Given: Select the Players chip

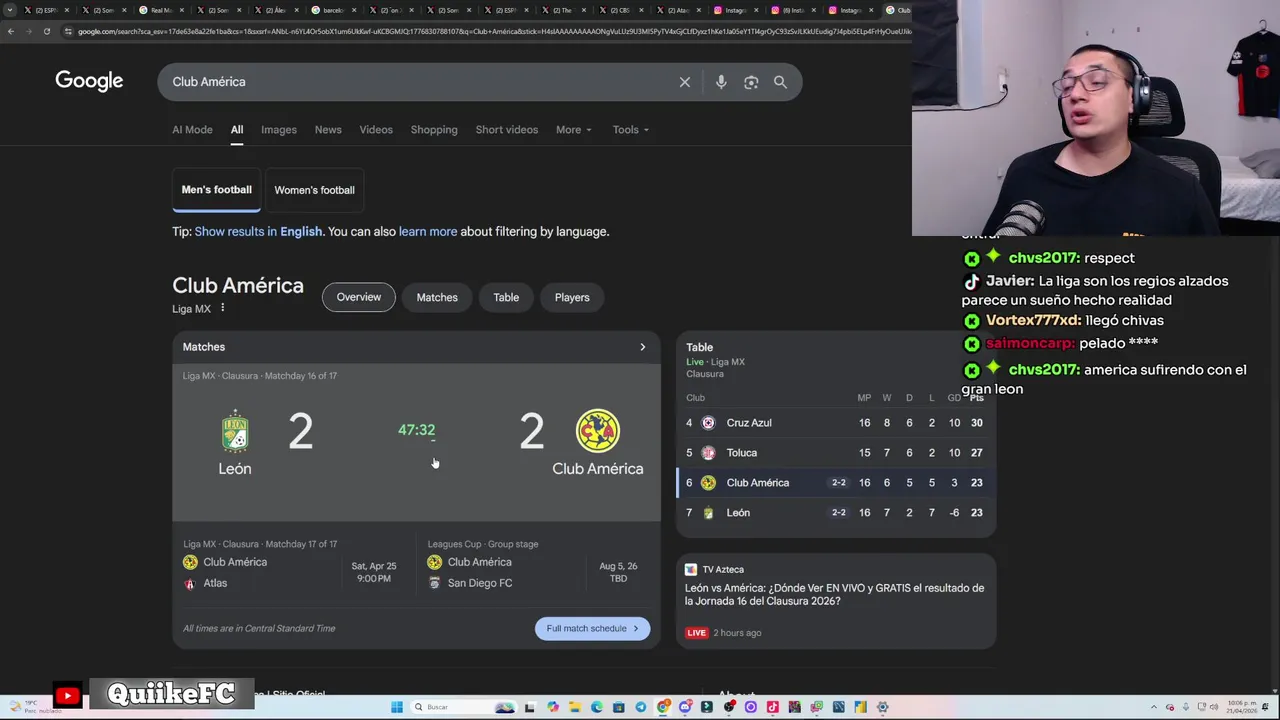Looking at the screenshot, I should [x=572, y=297].
